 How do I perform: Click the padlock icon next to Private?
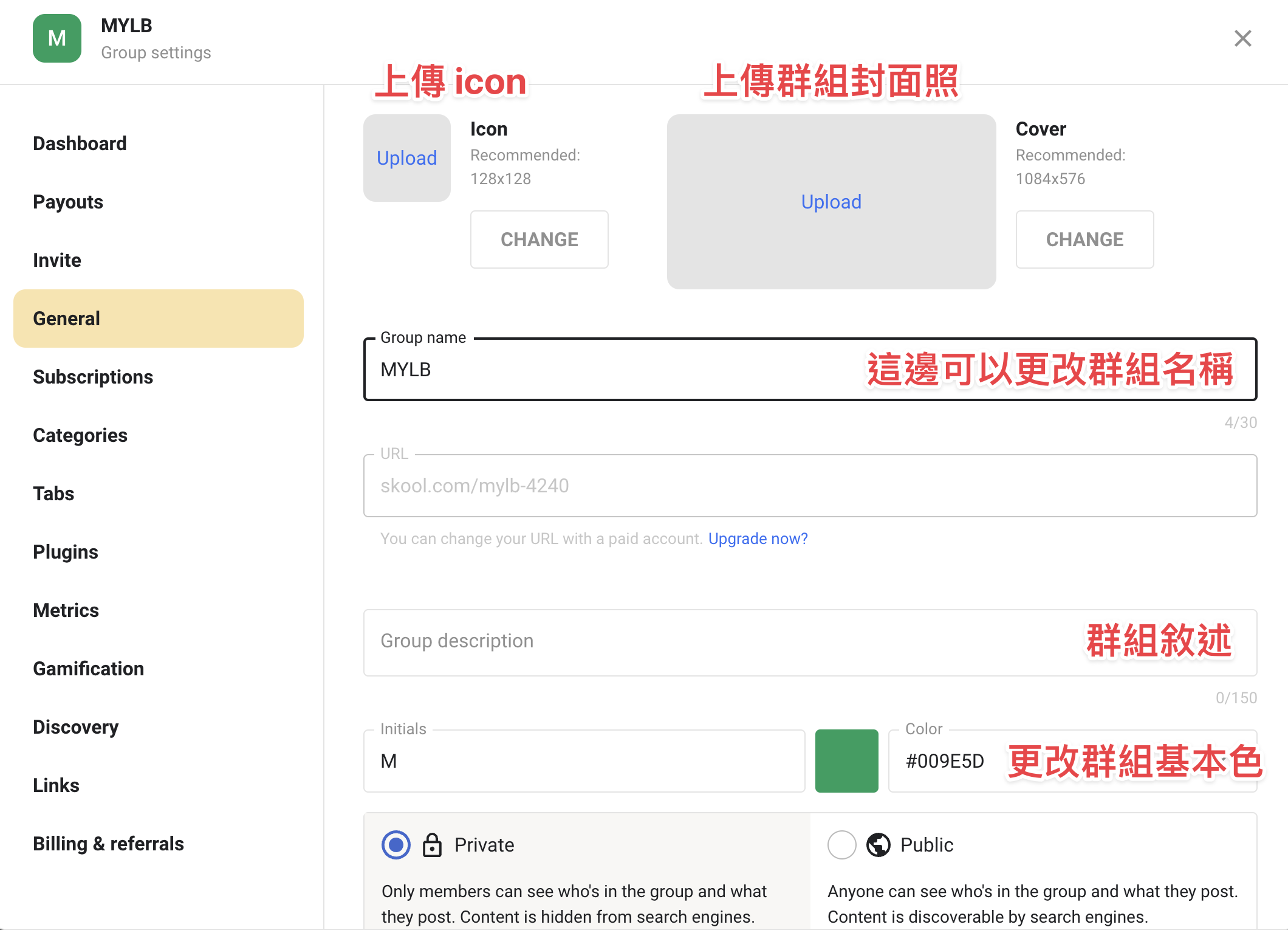click(432, 845)
